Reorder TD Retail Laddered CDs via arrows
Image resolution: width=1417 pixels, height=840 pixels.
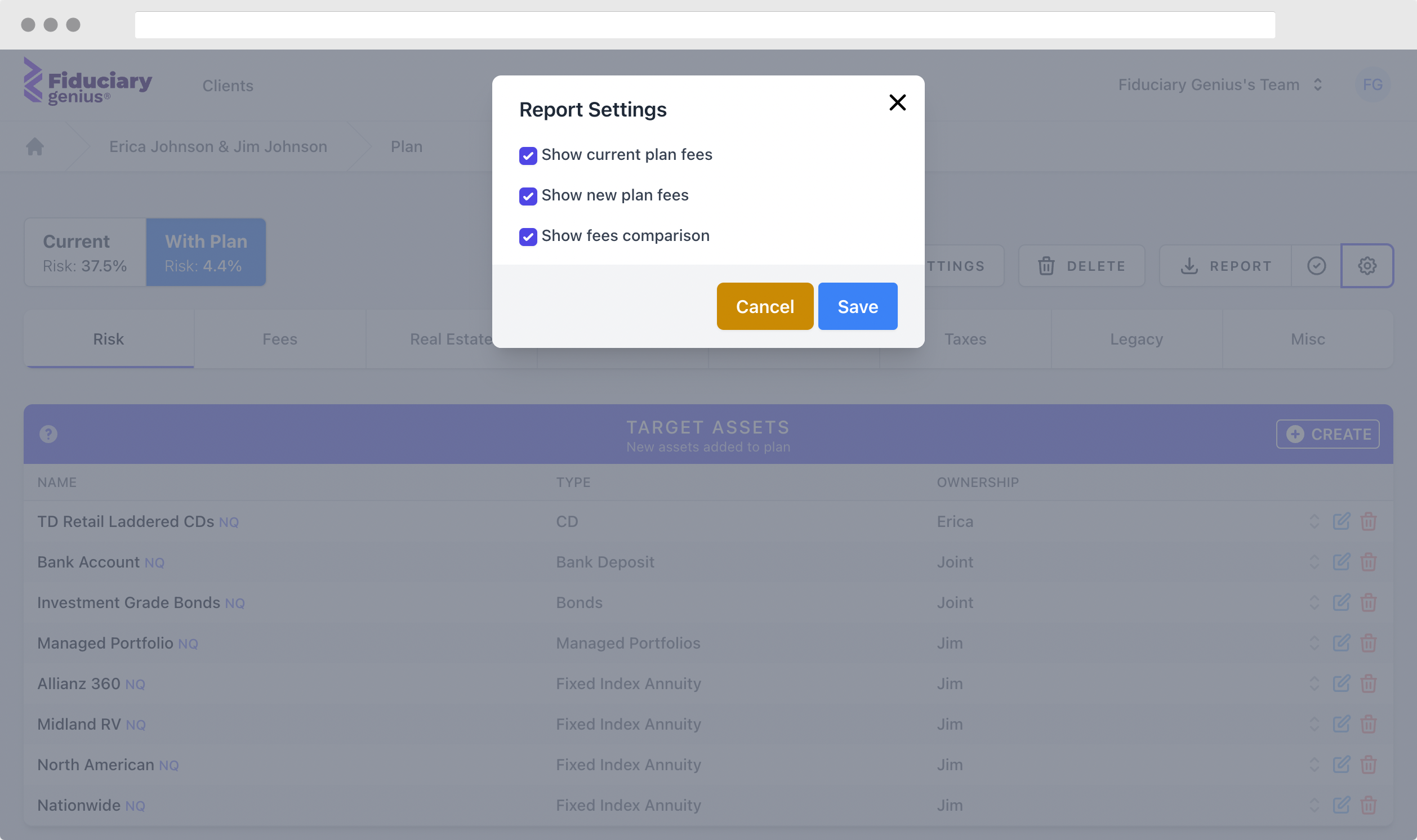click(x=1314, y=521)
